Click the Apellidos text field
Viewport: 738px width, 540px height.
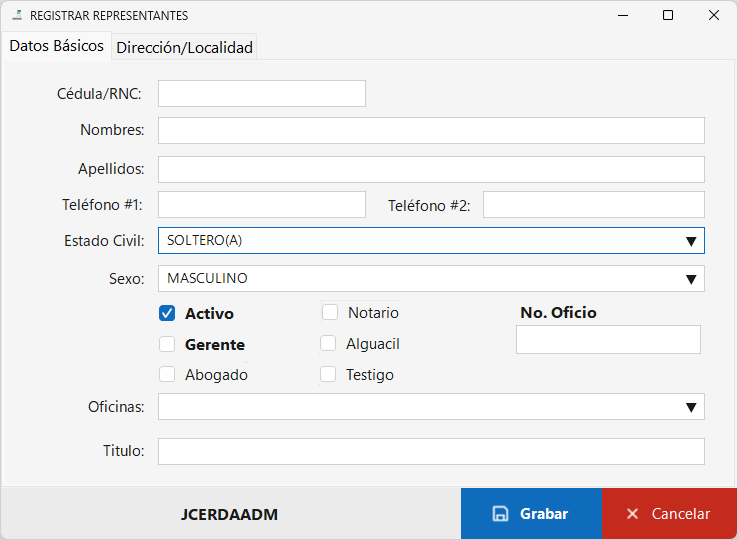tap(431, 169)
